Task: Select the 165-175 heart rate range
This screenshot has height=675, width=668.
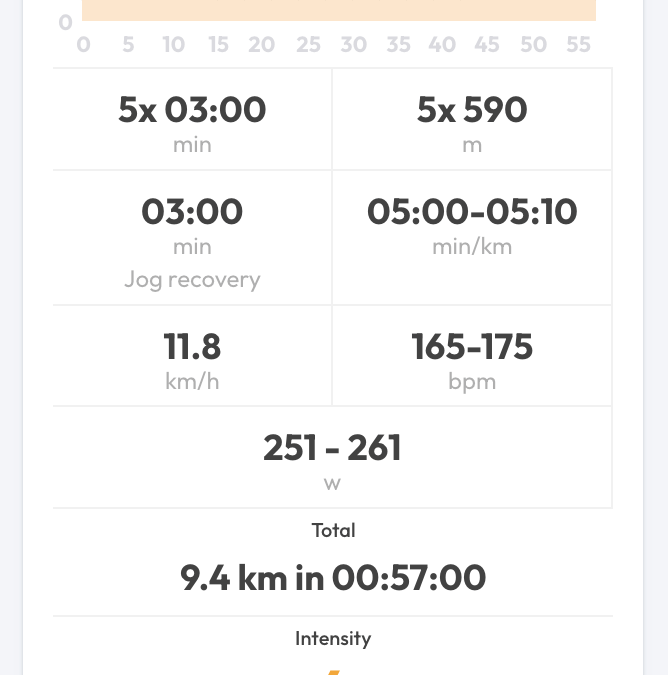Action: coord(472,346)
